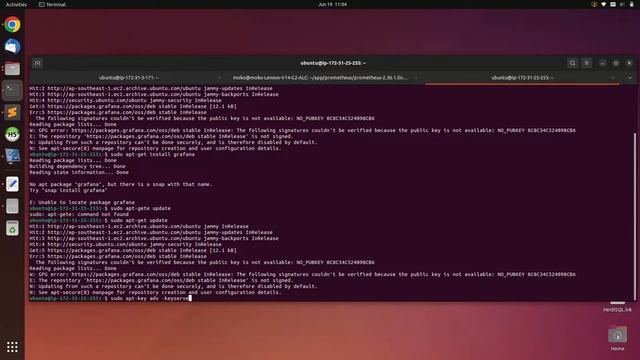Click the current 'sudo apt-key adv' prompt line
Screen dimensions: 640x360
point(110,298)
